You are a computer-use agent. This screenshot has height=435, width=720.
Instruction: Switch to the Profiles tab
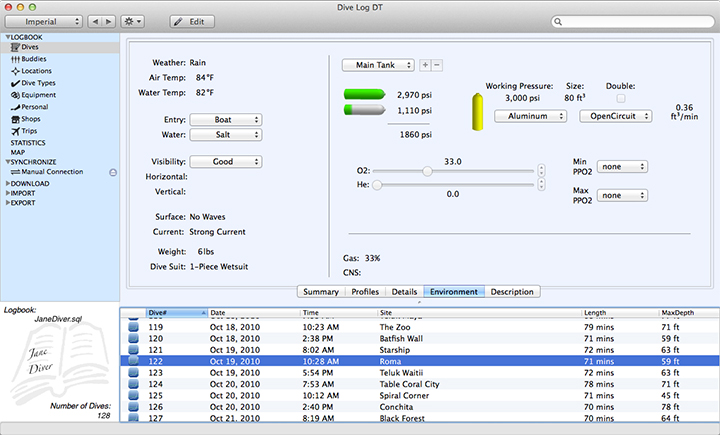(364, 292)
